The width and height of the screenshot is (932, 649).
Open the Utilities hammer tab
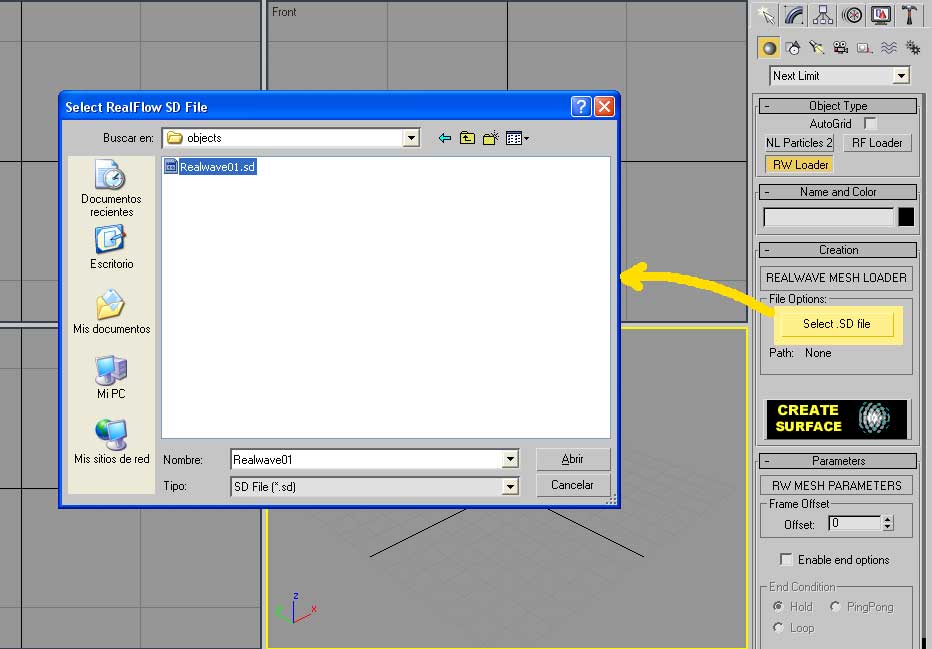click(909, 15)
